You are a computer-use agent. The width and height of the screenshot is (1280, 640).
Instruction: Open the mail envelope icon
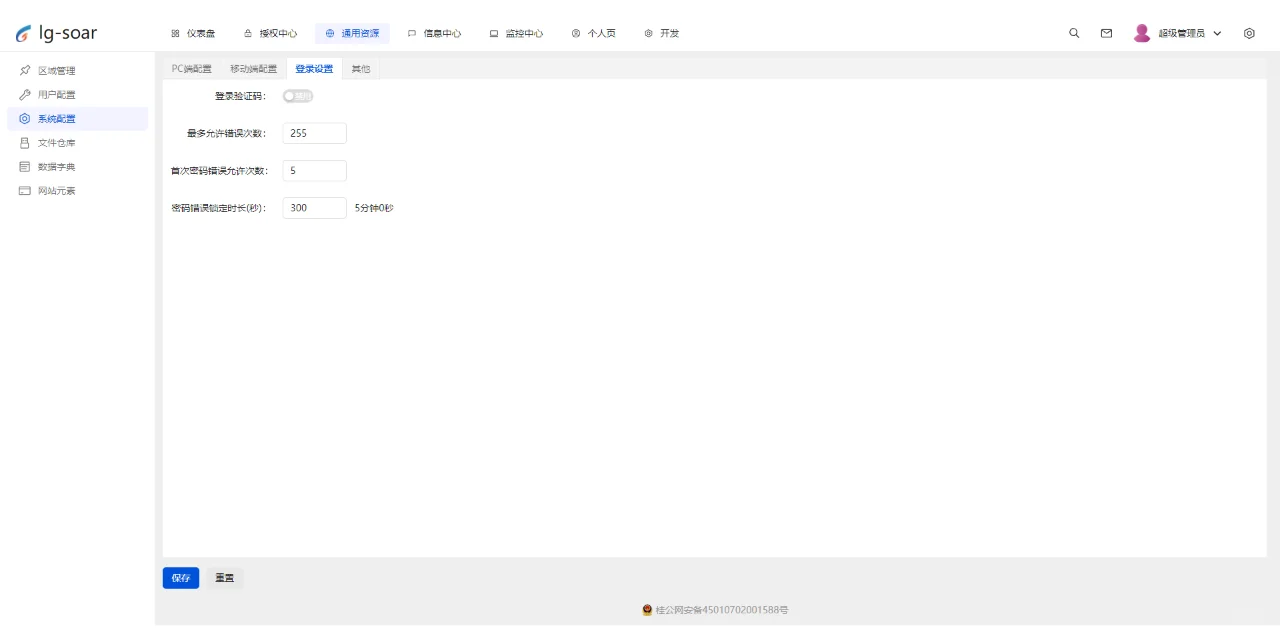click(x=1106, y=33)
